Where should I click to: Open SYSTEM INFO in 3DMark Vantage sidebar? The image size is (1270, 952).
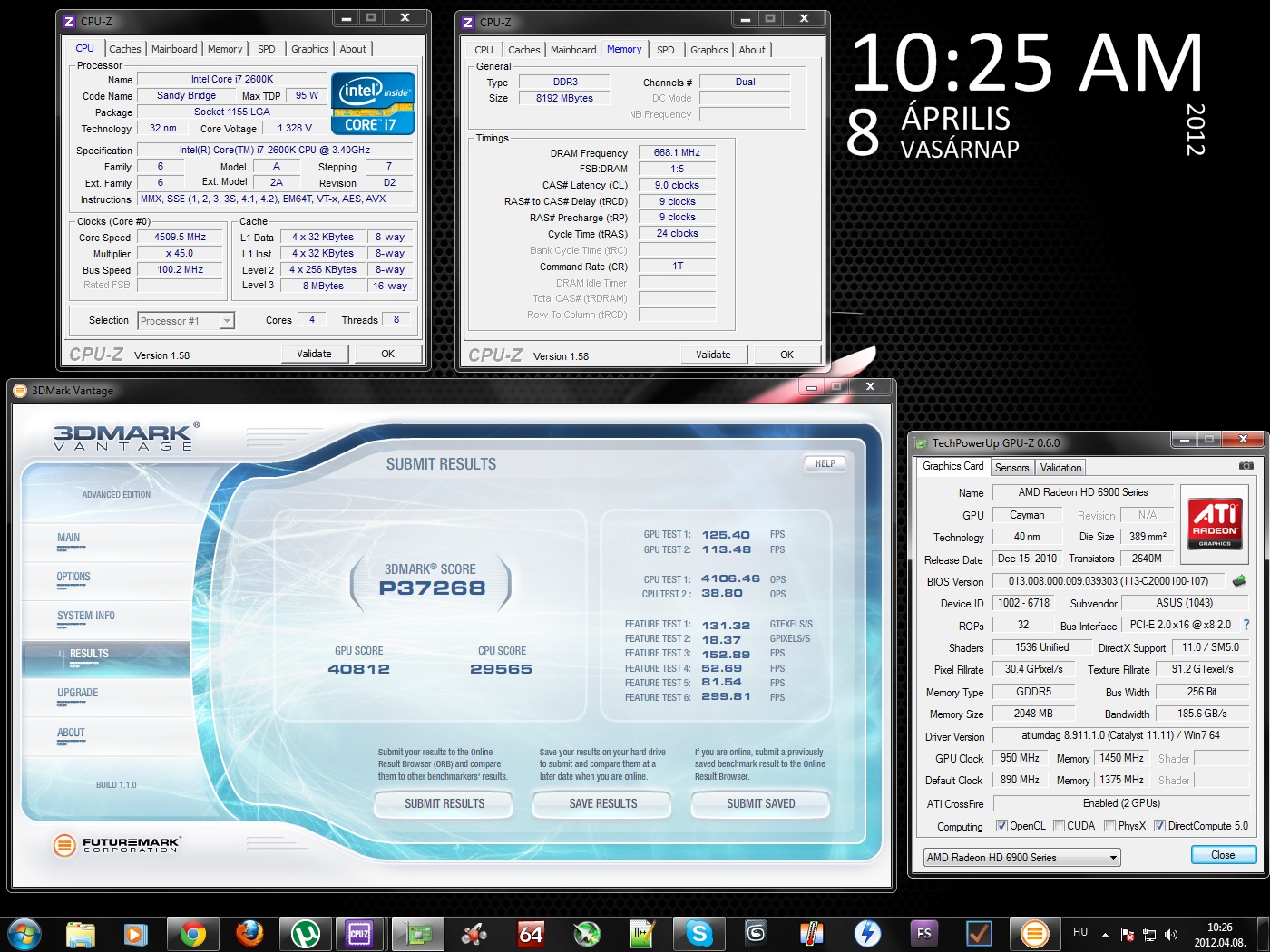[x=86, y=616]
